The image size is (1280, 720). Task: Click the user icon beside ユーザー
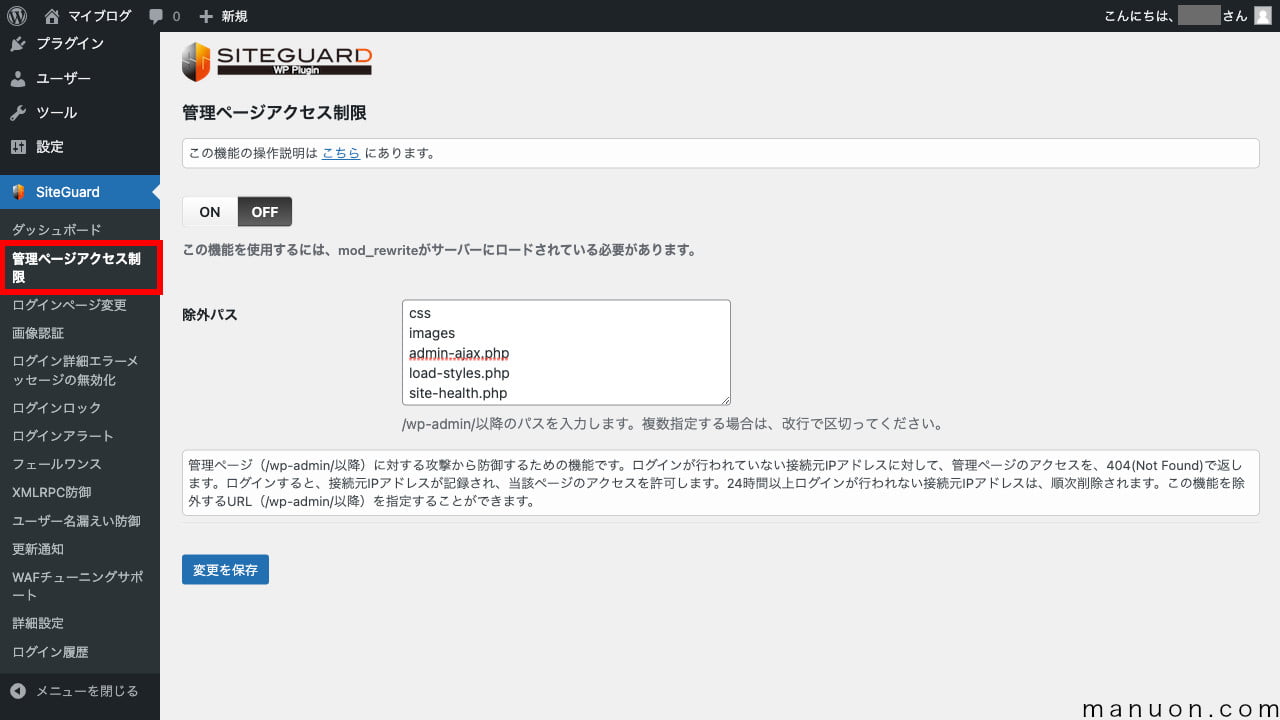tap(18, 79)
